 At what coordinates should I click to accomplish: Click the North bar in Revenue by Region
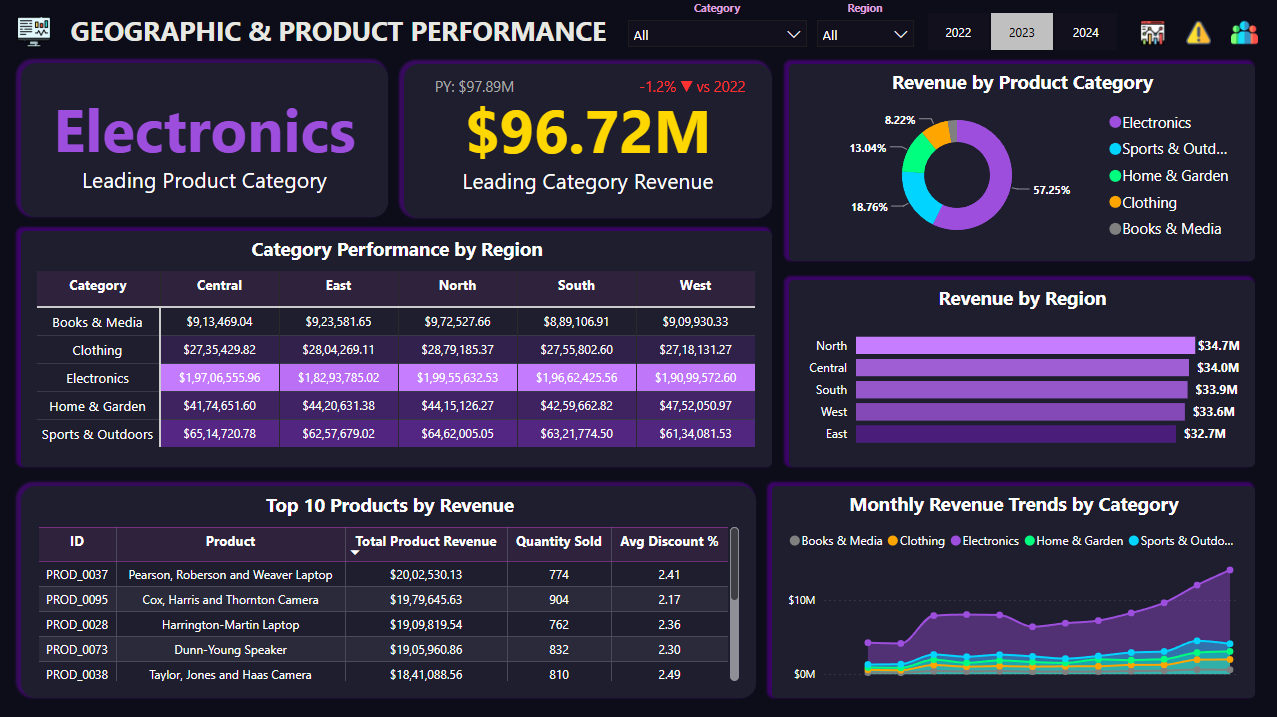click(x=1024, y=345)
